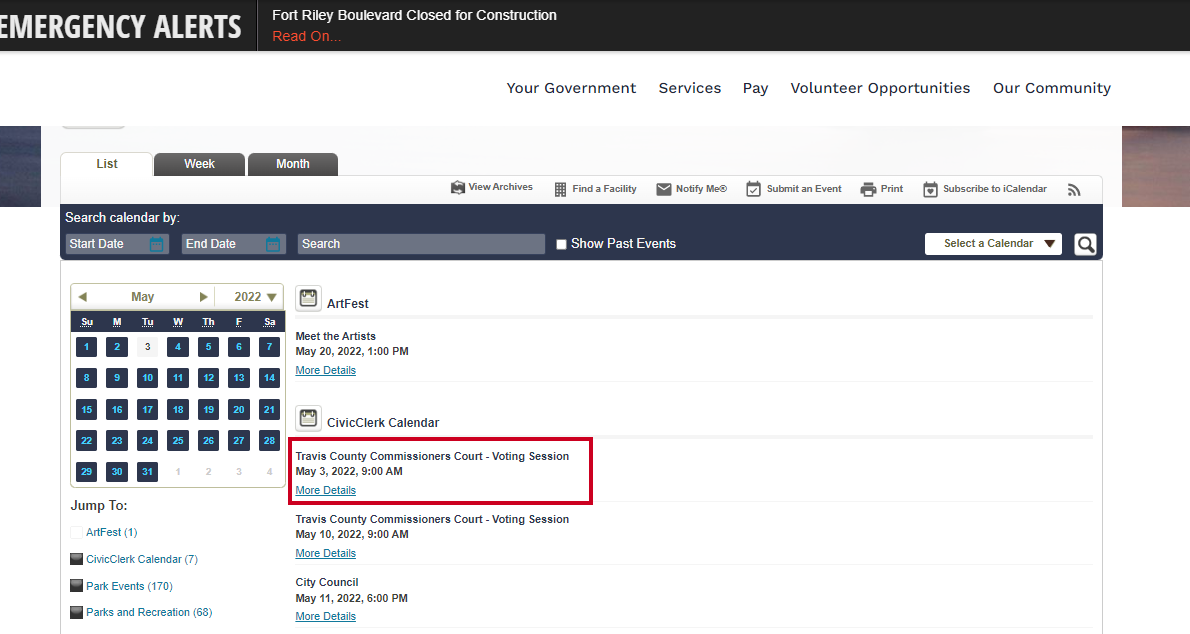
Task: Click the Meet the Artists event title
Action: [335, 336]
